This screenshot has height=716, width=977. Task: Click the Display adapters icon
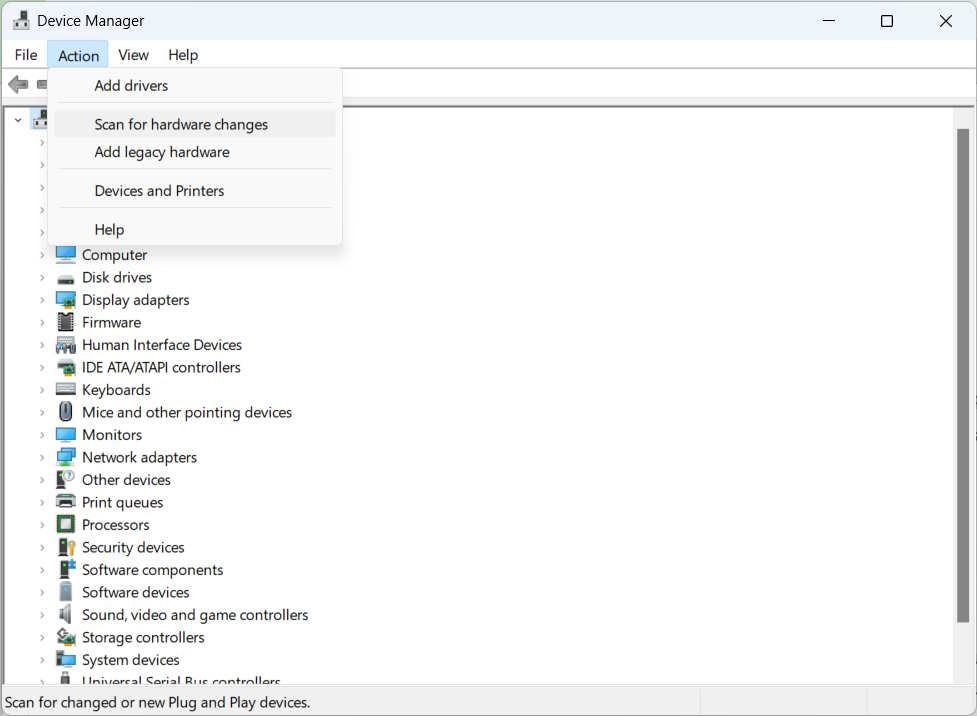[x=65, y=299]
